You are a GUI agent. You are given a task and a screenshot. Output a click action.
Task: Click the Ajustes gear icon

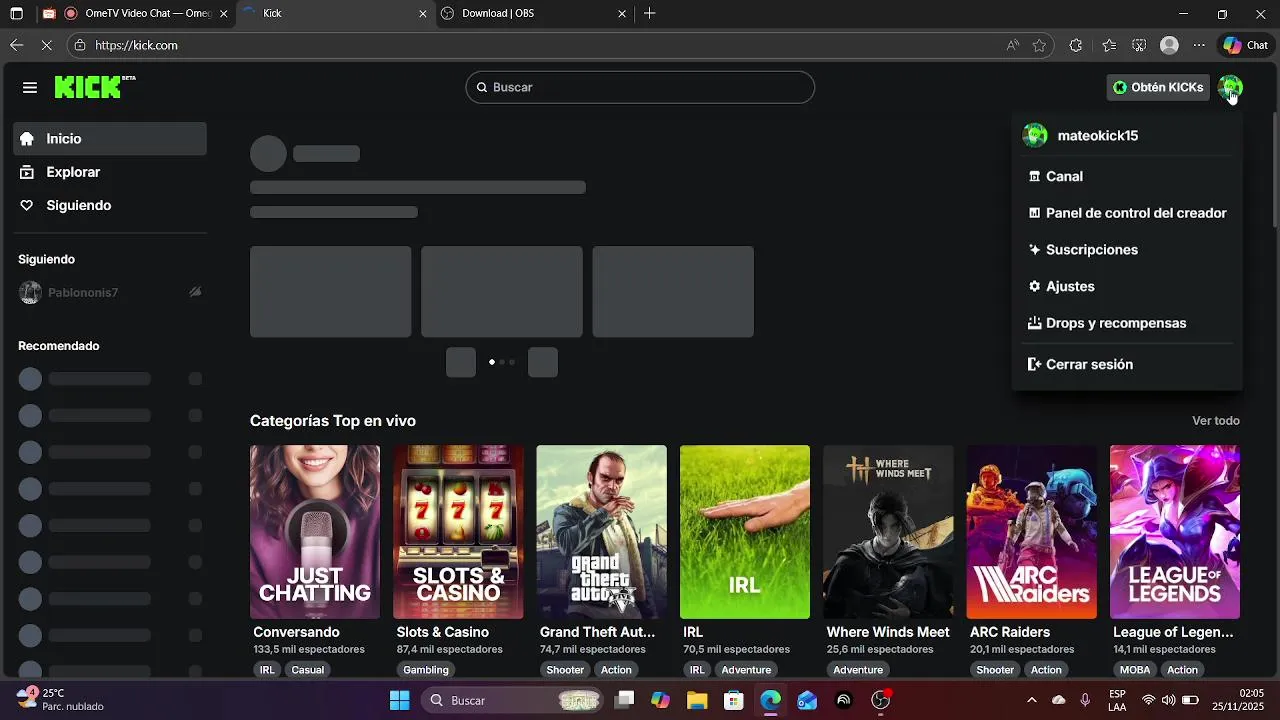tap(1034, 286)
